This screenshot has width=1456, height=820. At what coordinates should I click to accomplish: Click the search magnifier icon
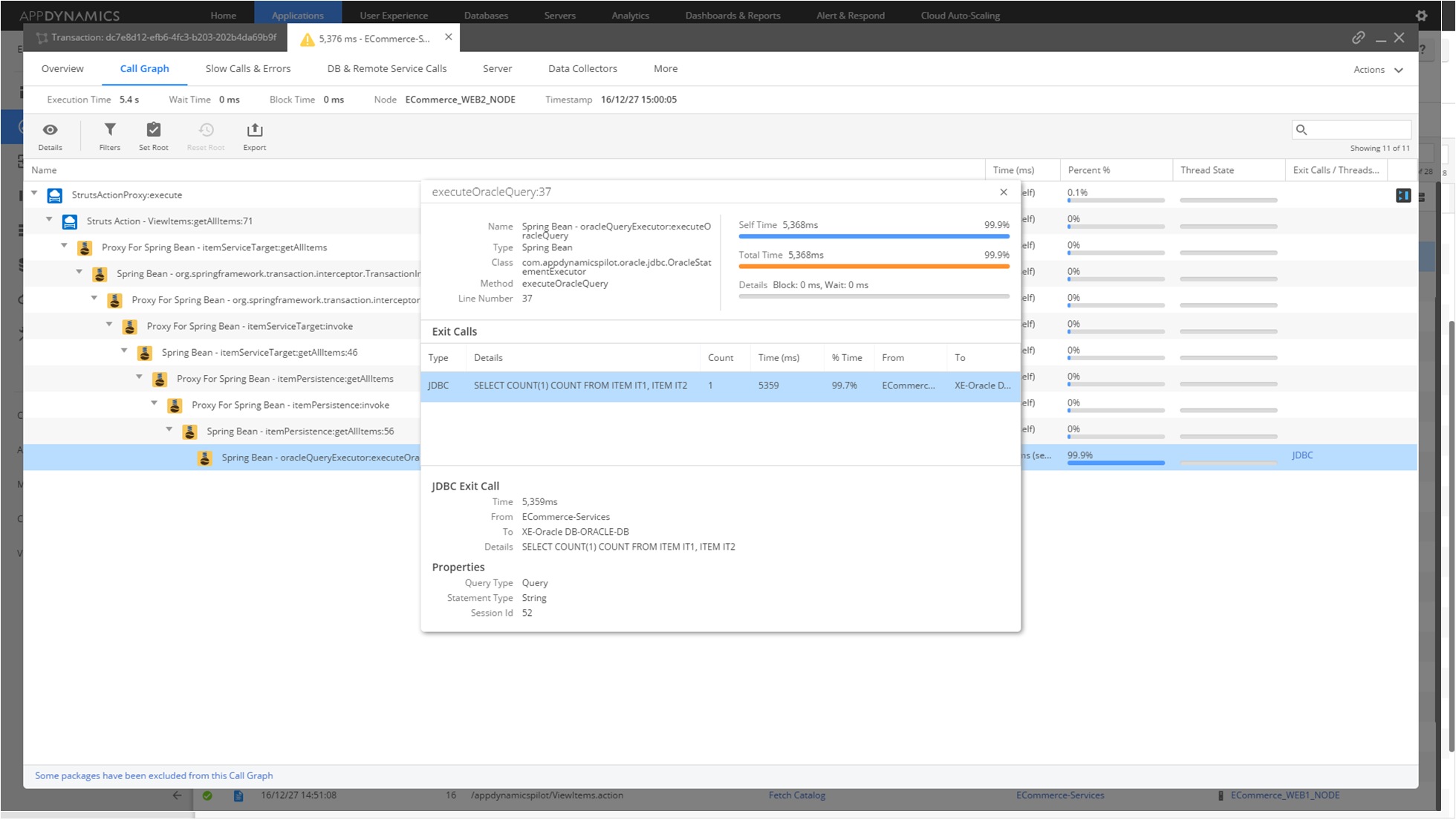(x=1301, y=130)
